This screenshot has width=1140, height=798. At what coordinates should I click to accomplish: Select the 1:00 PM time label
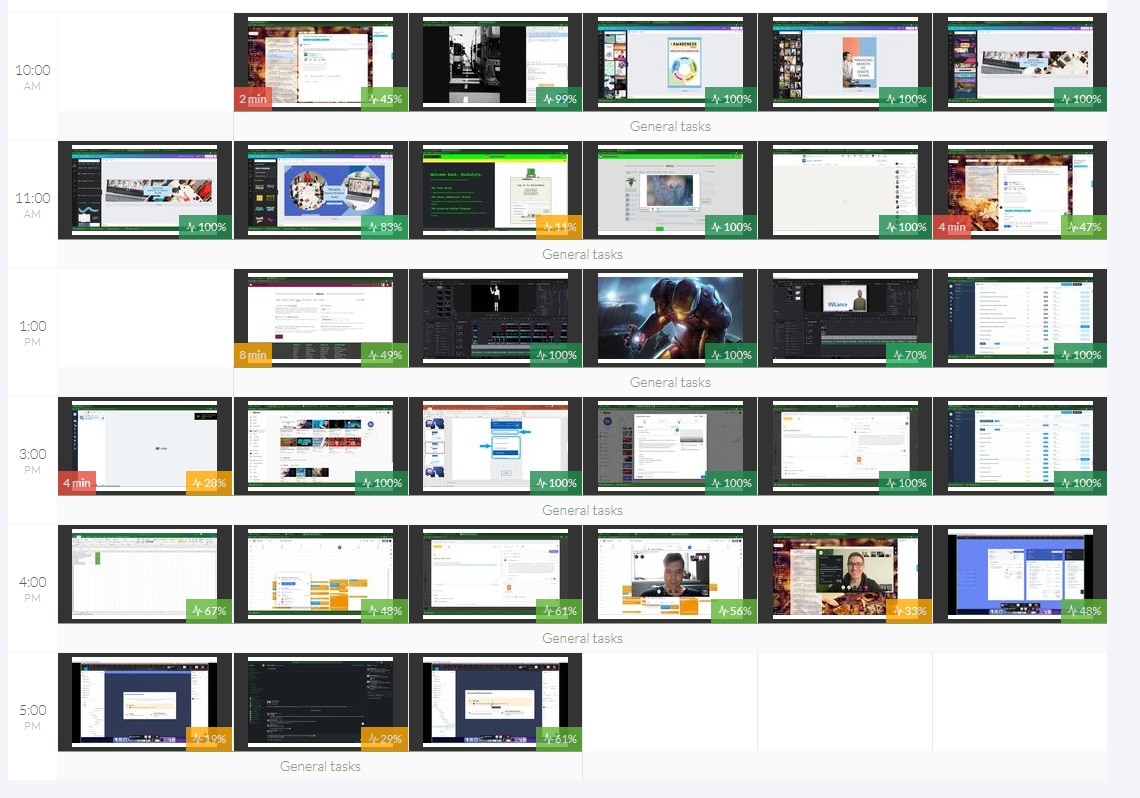[x=33, y=332]
